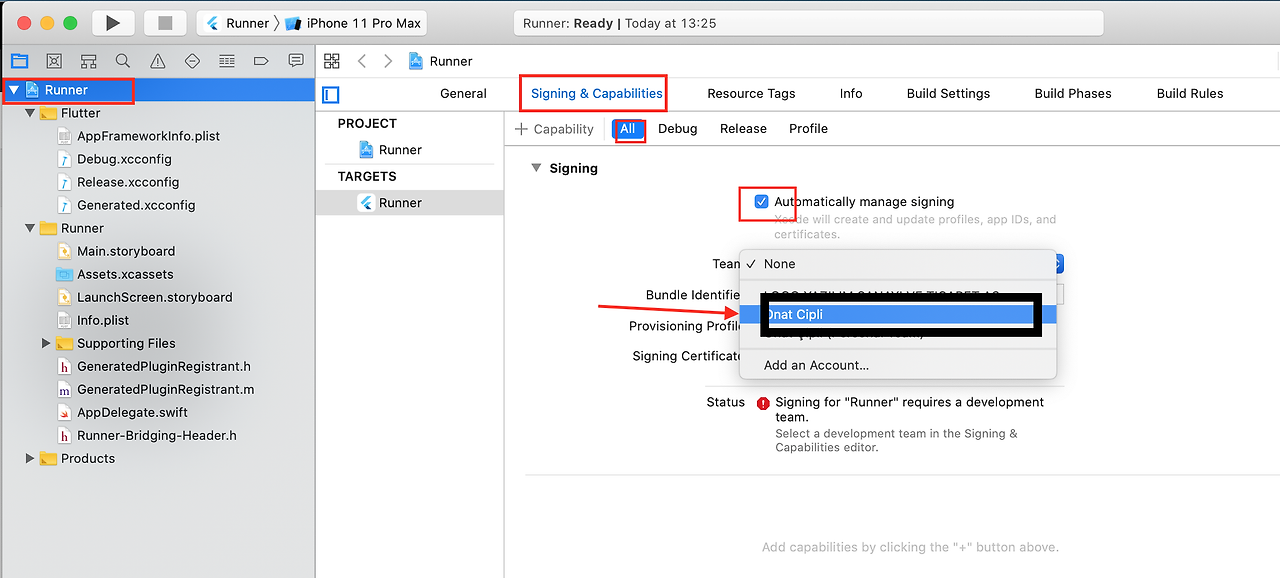Image resolution: width=1280 pixels, height=578 pixels.
Task: Add a new Capability
Action: click(554, 128)
